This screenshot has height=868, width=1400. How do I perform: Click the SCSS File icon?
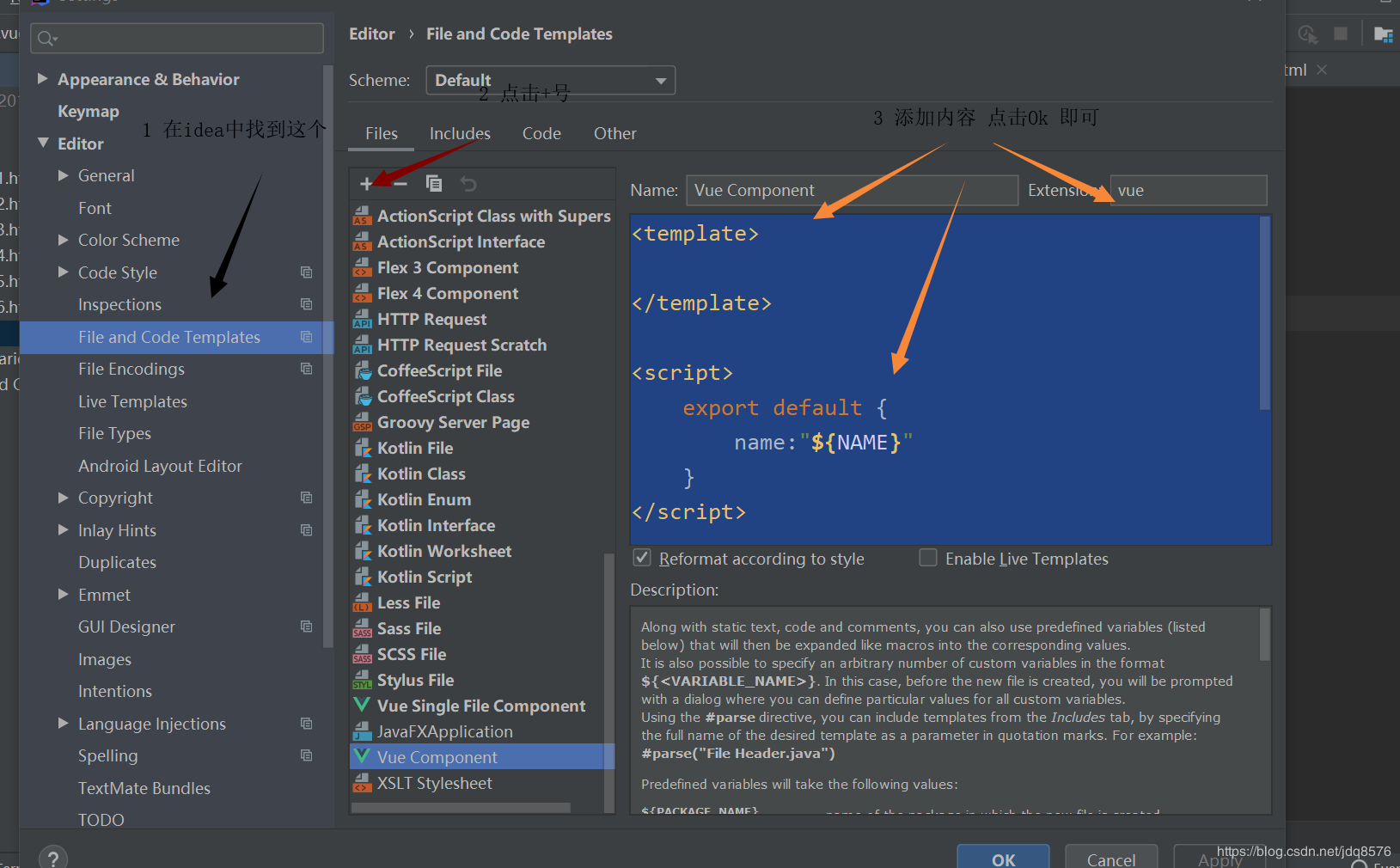[x=362, y=655]
